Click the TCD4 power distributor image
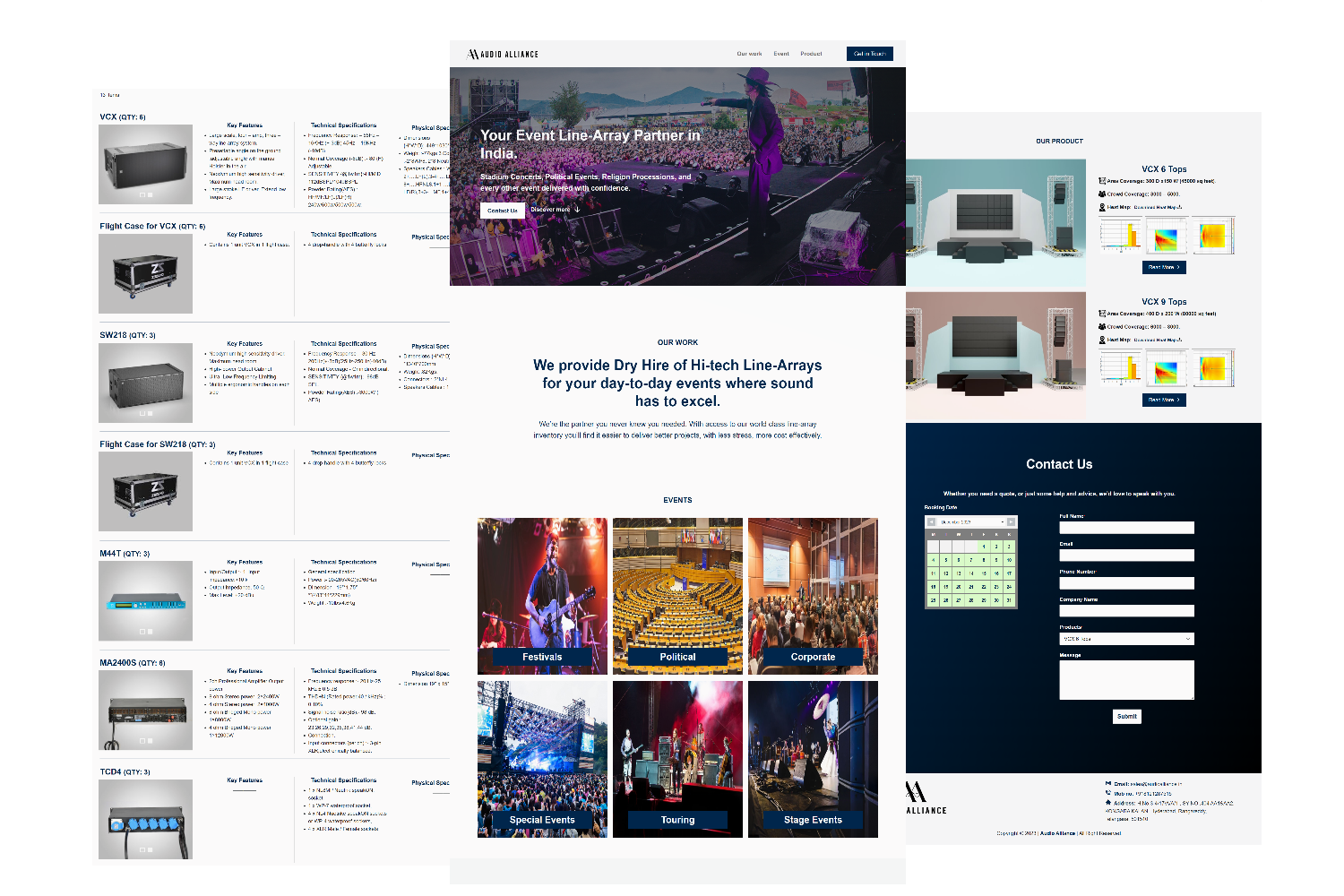This screenshot has width=1344, height=896. click(x=145, y=820)
